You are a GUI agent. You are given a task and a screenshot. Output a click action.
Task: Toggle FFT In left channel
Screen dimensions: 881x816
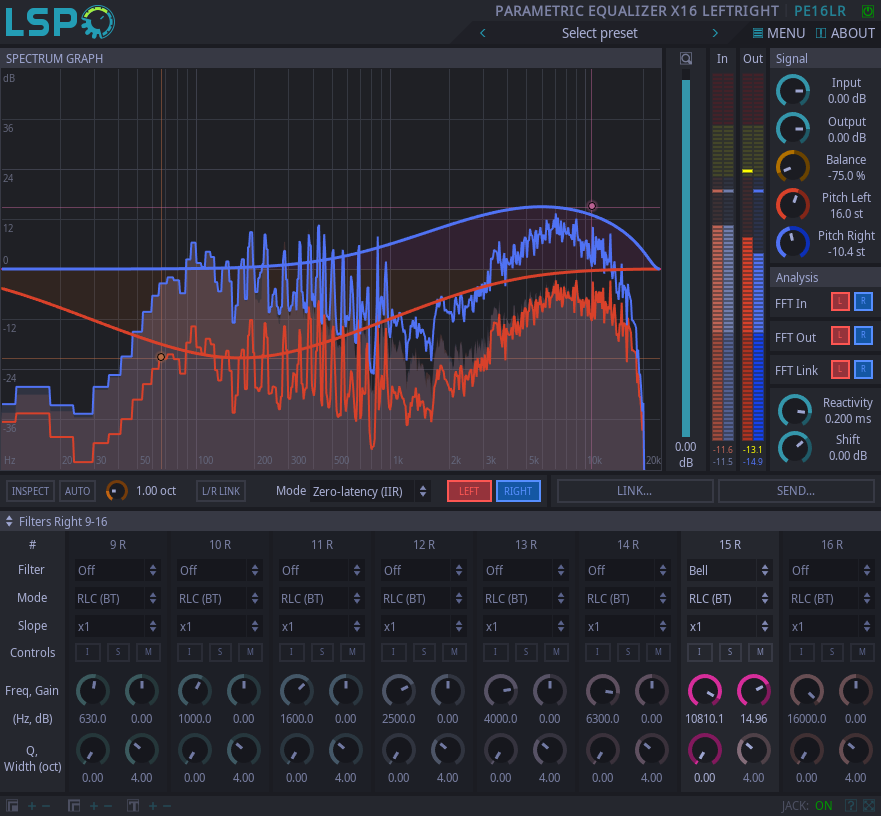pyautogui.click(x=840, y=303)
